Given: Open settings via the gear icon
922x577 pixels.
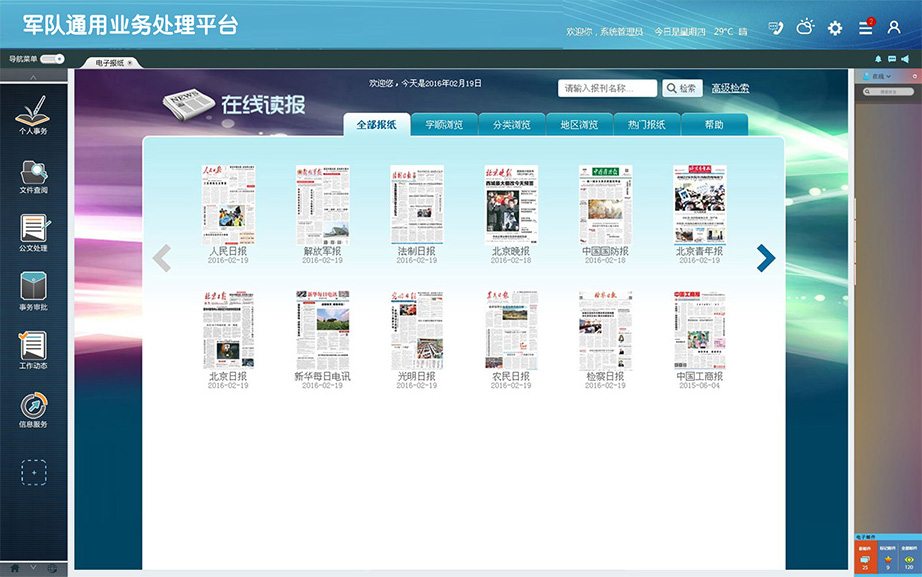Looking at the screenshot, I should [x=835, y=28].
